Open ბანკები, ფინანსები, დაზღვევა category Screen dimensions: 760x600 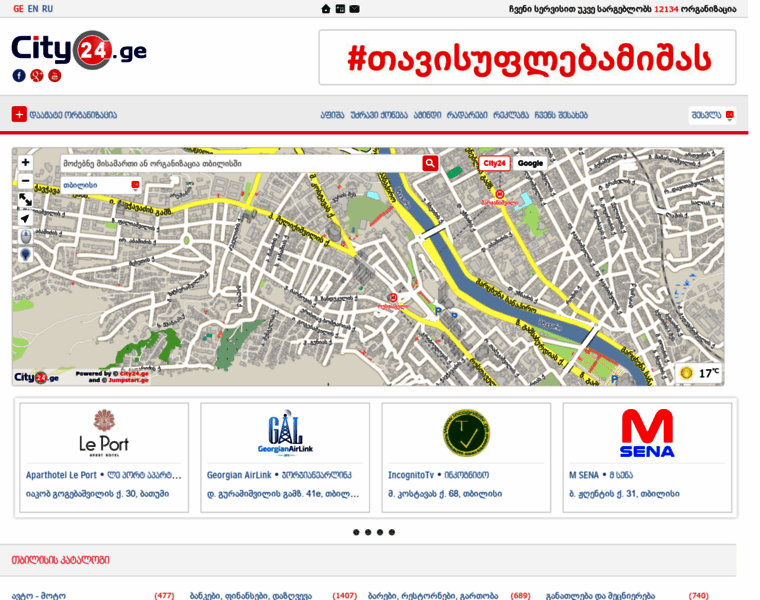click(251, 595)
